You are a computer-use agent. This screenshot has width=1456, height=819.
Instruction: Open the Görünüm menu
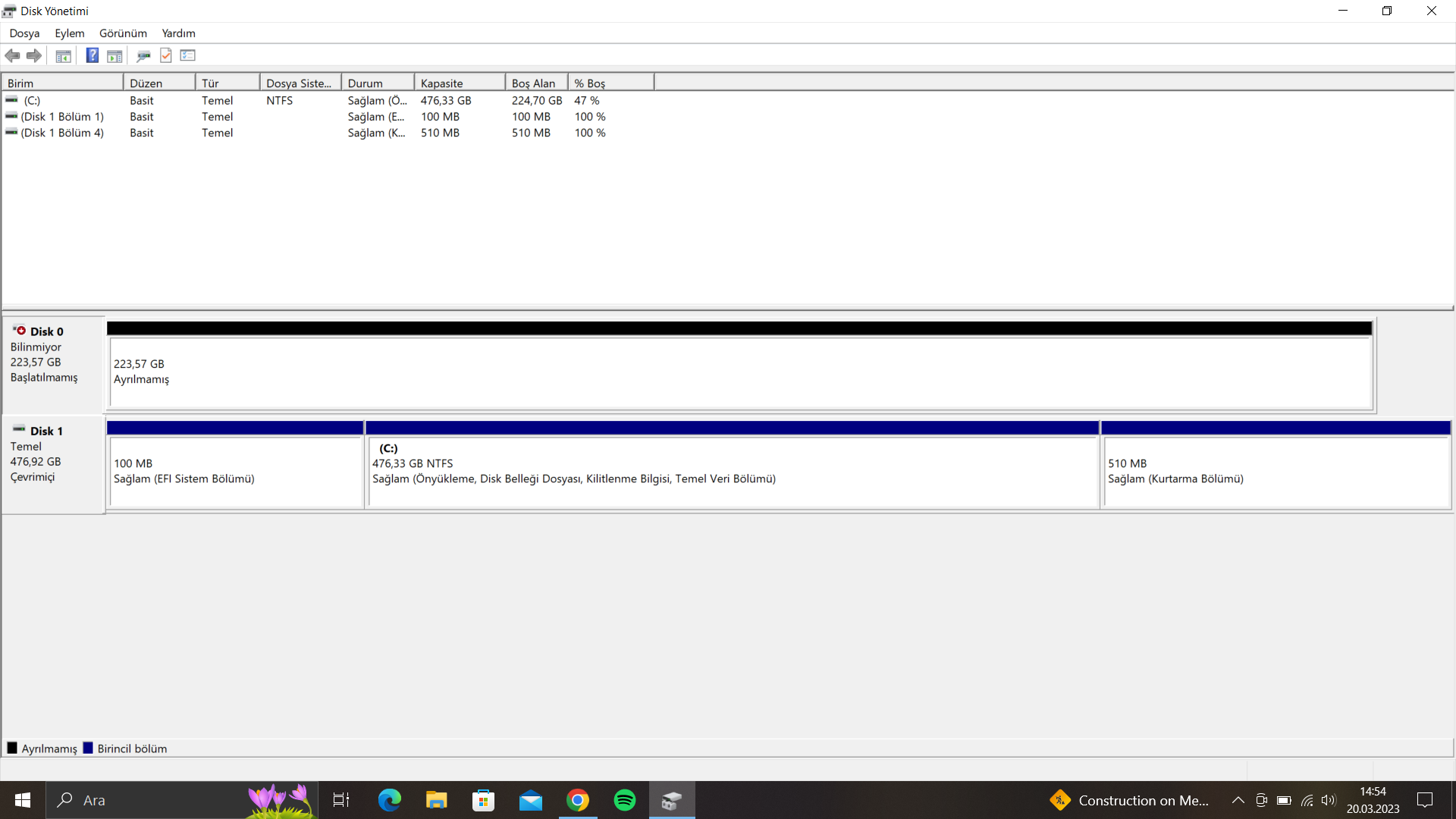(x=123, y=33)
